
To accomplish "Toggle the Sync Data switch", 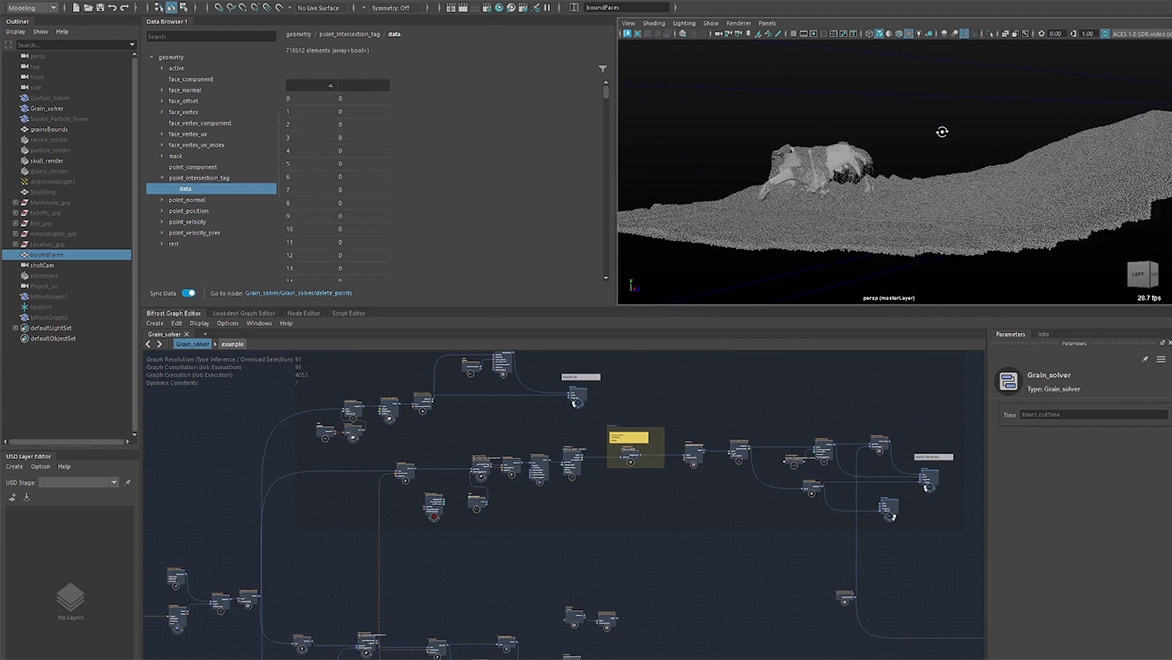I will pyautogui.click(x=188, y=293).
